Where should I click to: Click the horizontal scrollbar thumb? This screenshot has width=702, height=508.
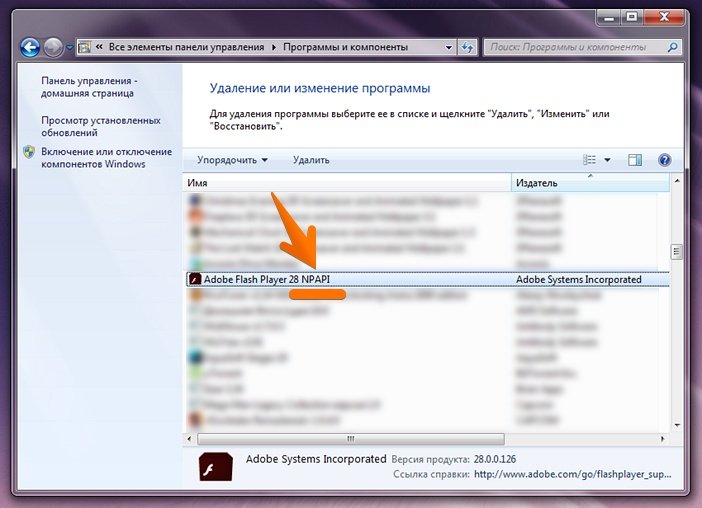351,439
